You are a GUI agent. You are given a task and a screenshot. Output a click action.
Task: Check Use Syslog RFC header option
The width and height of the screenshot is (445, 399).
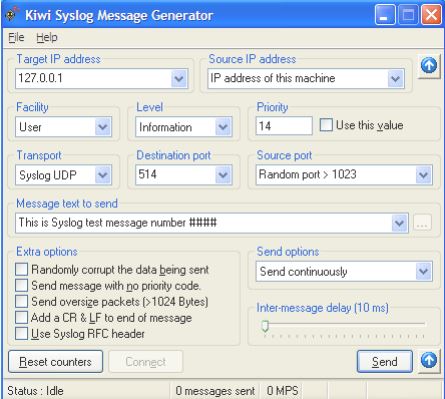click(x=21, y=333)
